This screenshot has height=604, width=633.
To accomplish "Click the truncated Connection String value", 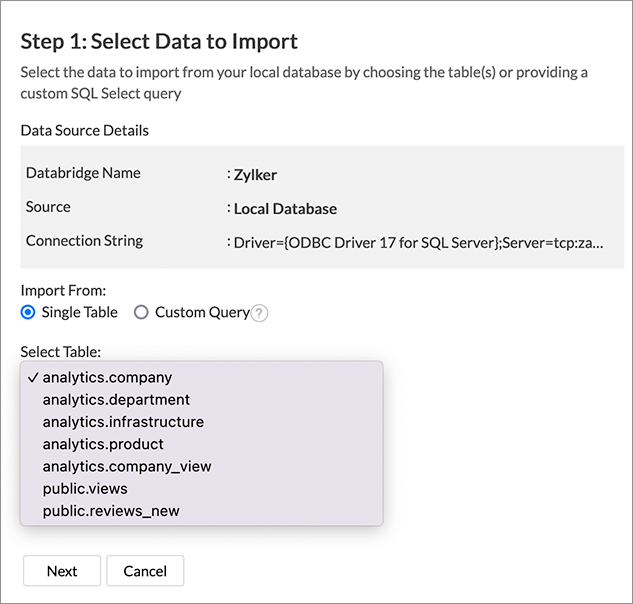I will 419,243.
